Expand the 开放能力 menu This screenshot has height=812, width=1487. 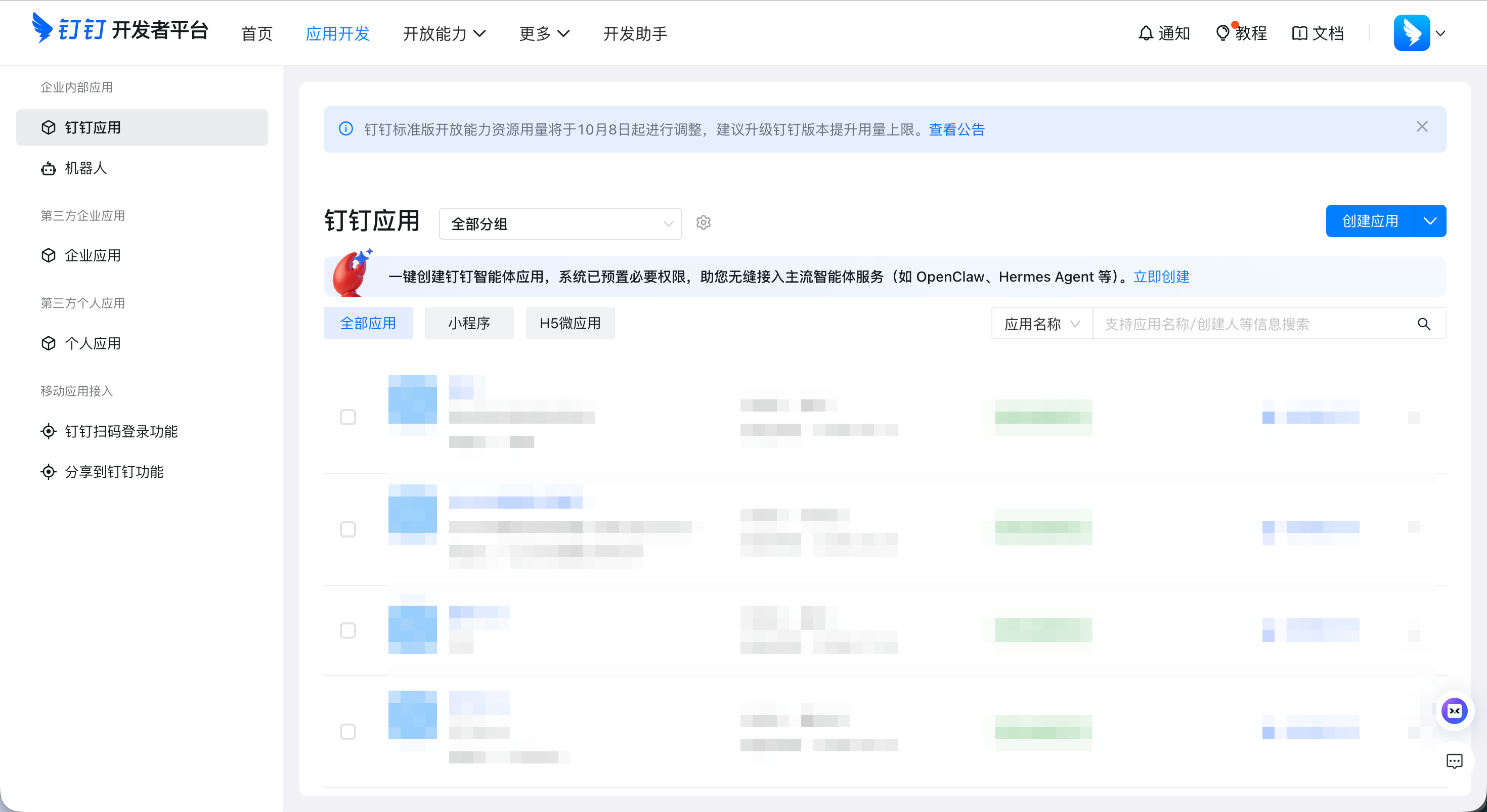444,33
